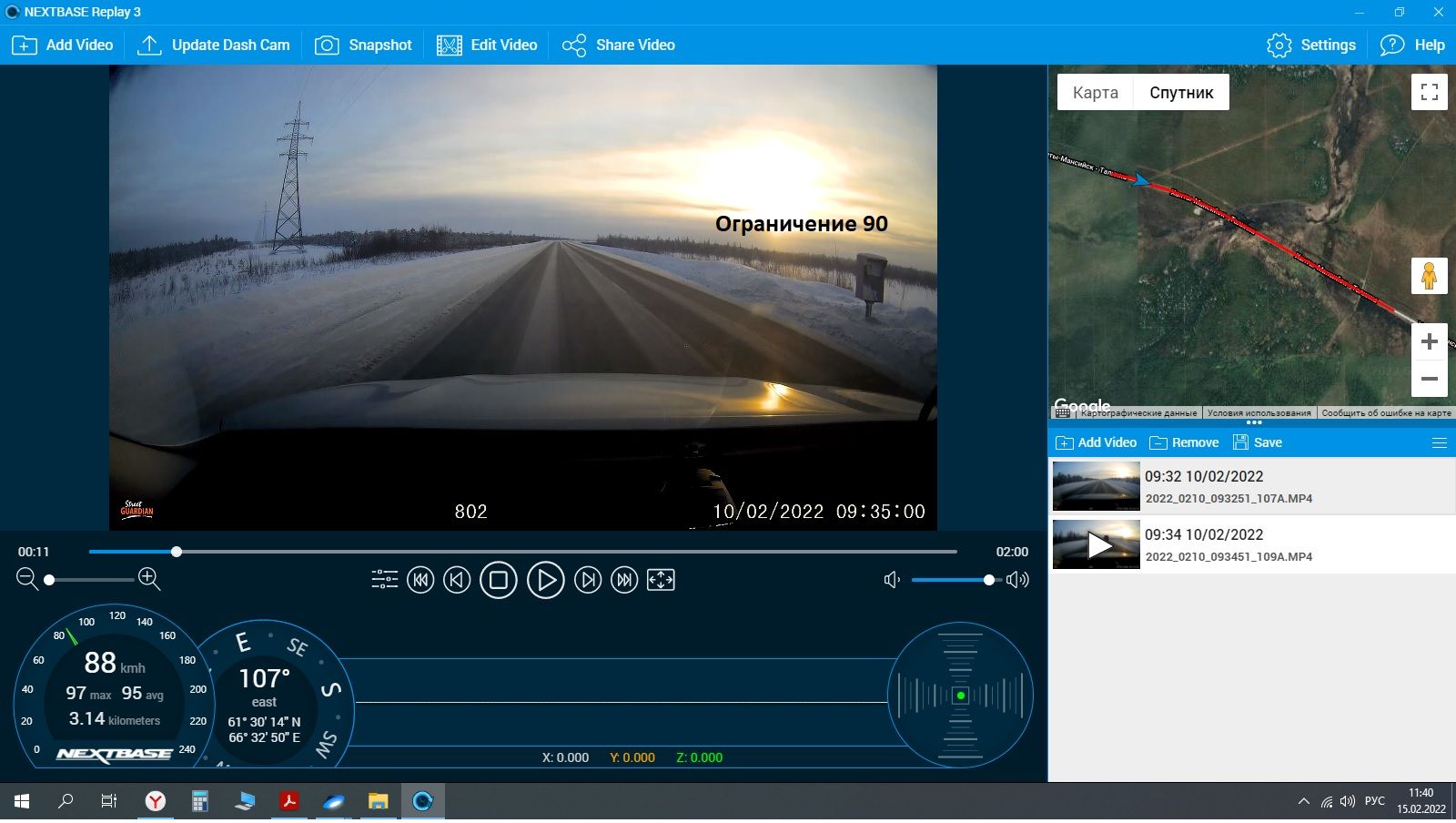1456x823 pixels.
Task: Step one frame forward
Action: coord(588,580)
